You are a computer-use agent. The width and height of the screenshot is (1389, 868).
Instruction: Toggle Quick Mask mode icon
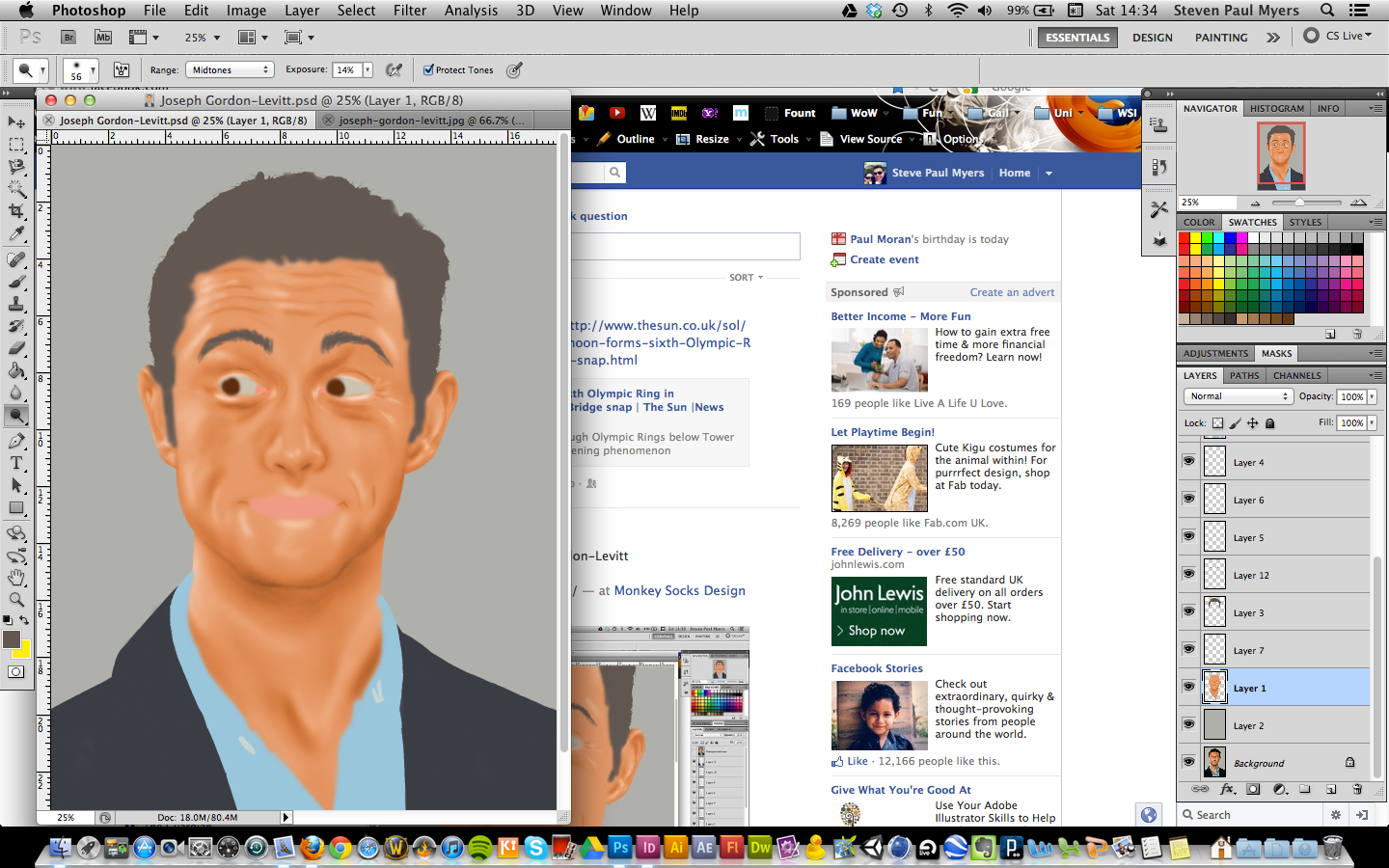click(x=16, y=672)
